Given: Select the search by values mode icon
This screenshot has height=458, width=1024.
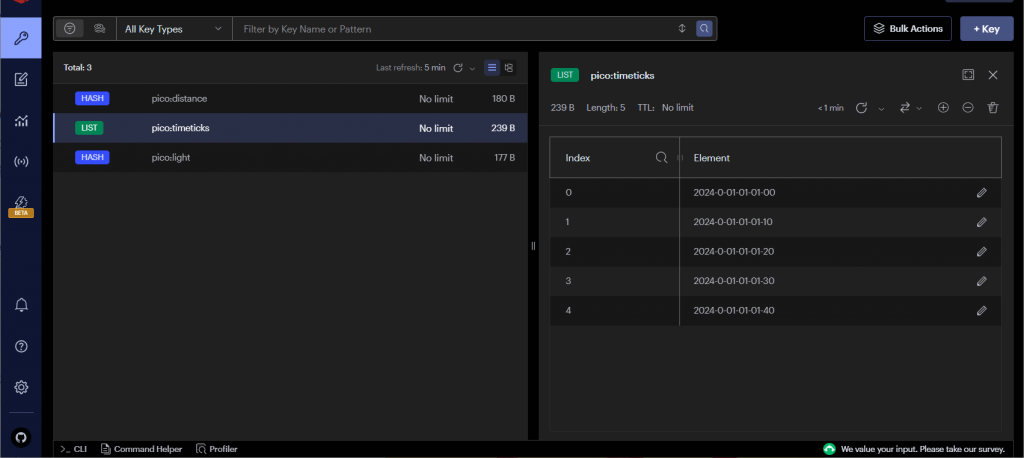Looking at the screenshot, I should (99, 29).
